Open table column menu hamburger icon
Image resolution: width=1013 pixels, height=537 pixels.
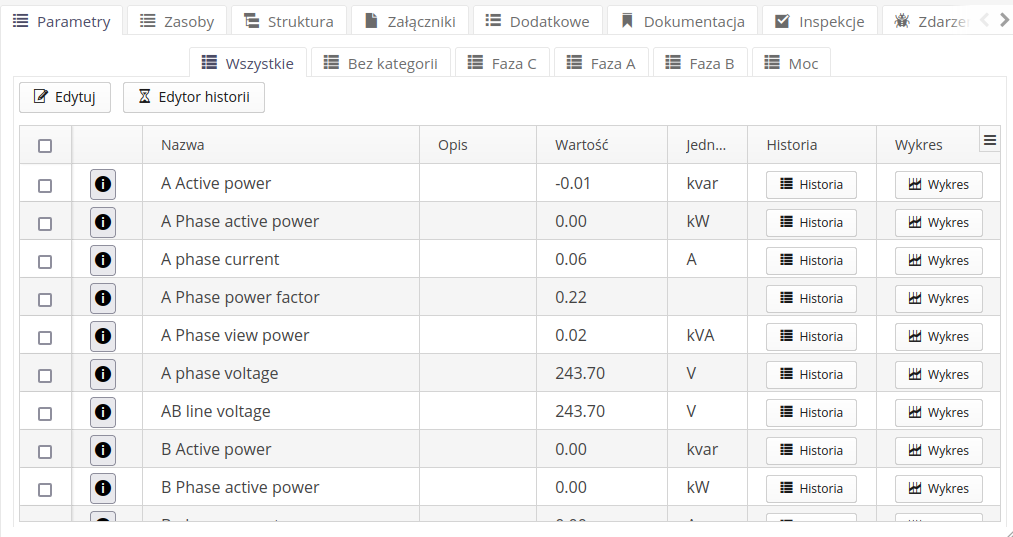(989, 141)
